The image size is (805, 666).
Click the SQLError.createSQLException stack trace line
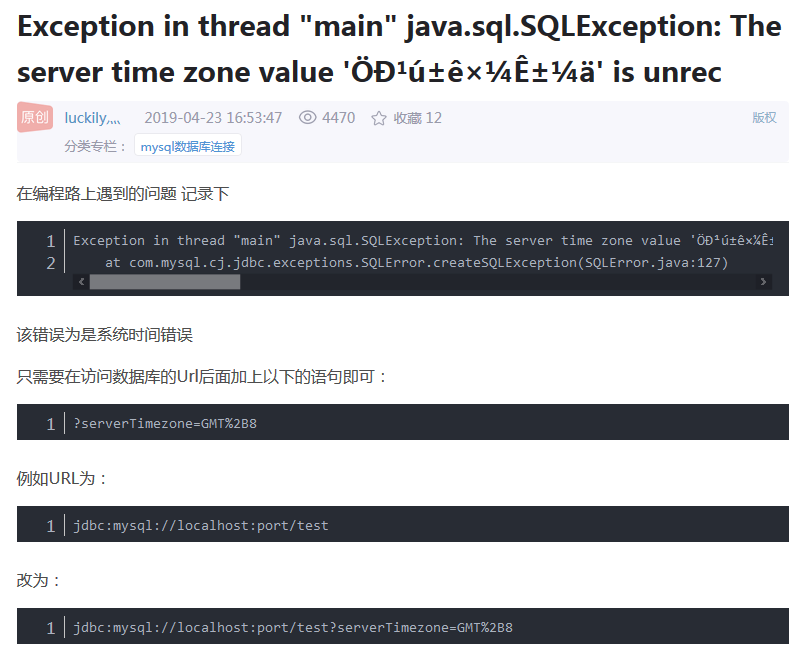416,262
